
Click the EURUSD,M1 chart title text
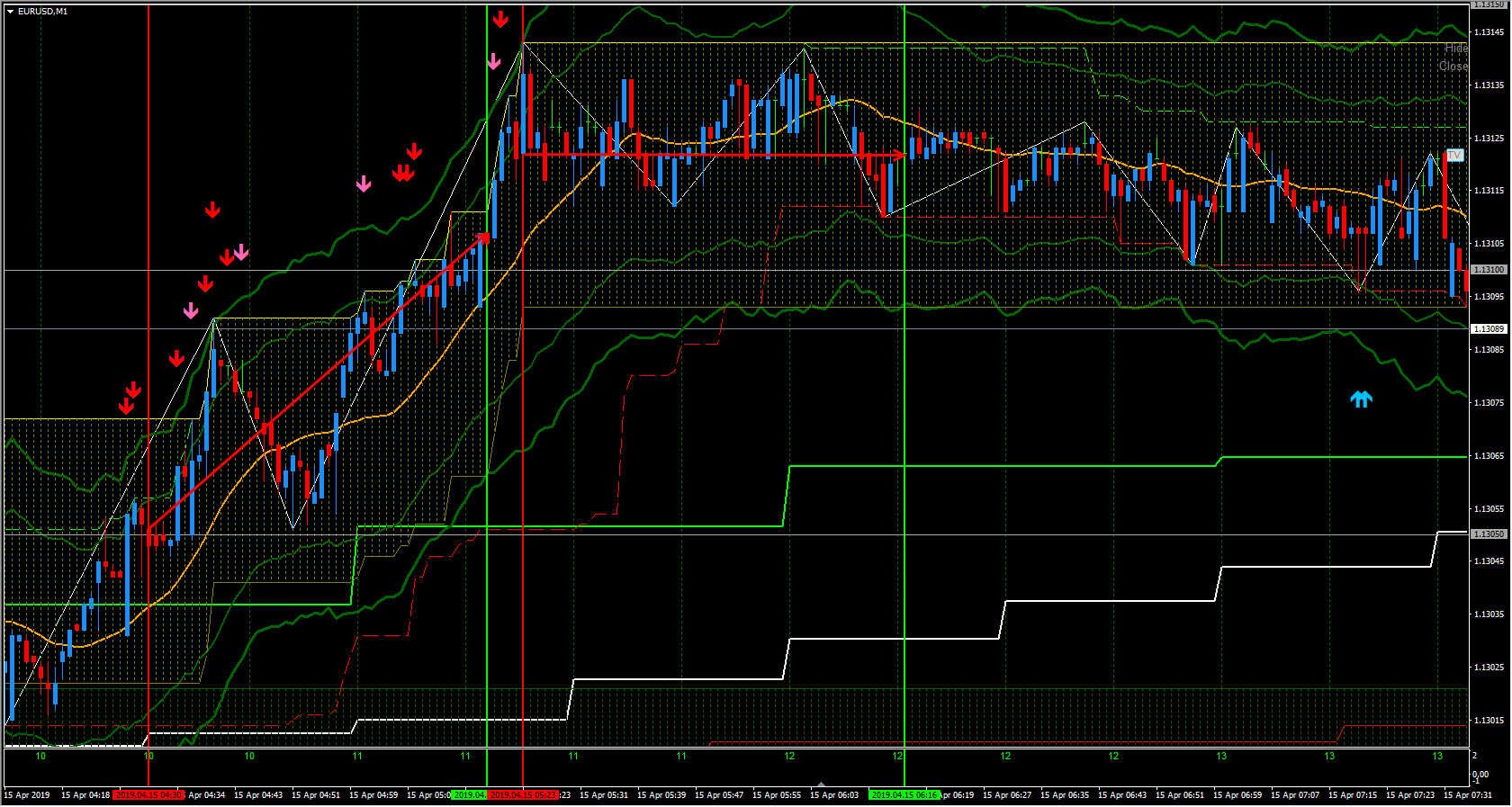tap(42, 12)
